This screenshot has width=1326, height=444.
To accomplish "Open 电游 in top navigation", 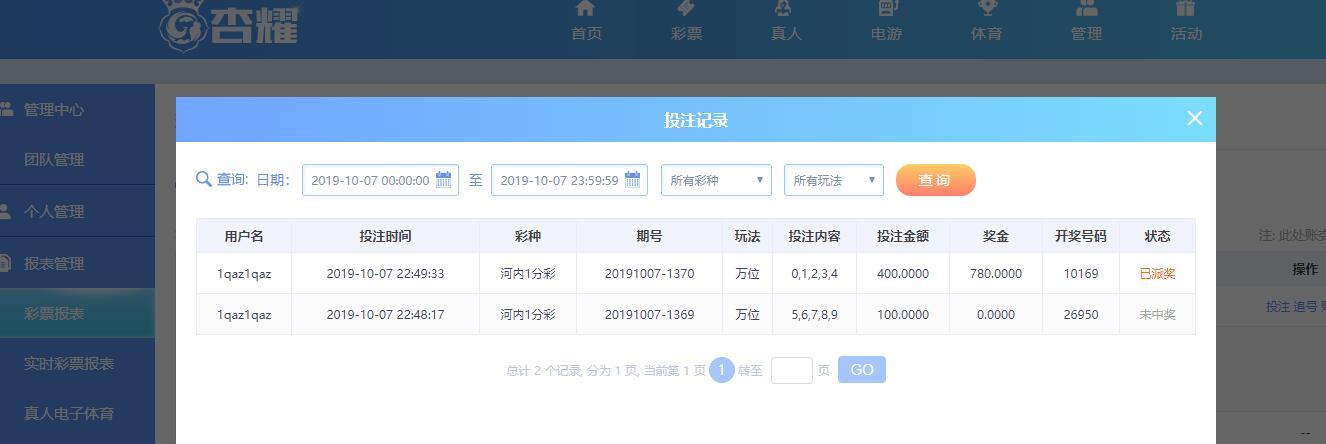I will click(x=886, y=33).
